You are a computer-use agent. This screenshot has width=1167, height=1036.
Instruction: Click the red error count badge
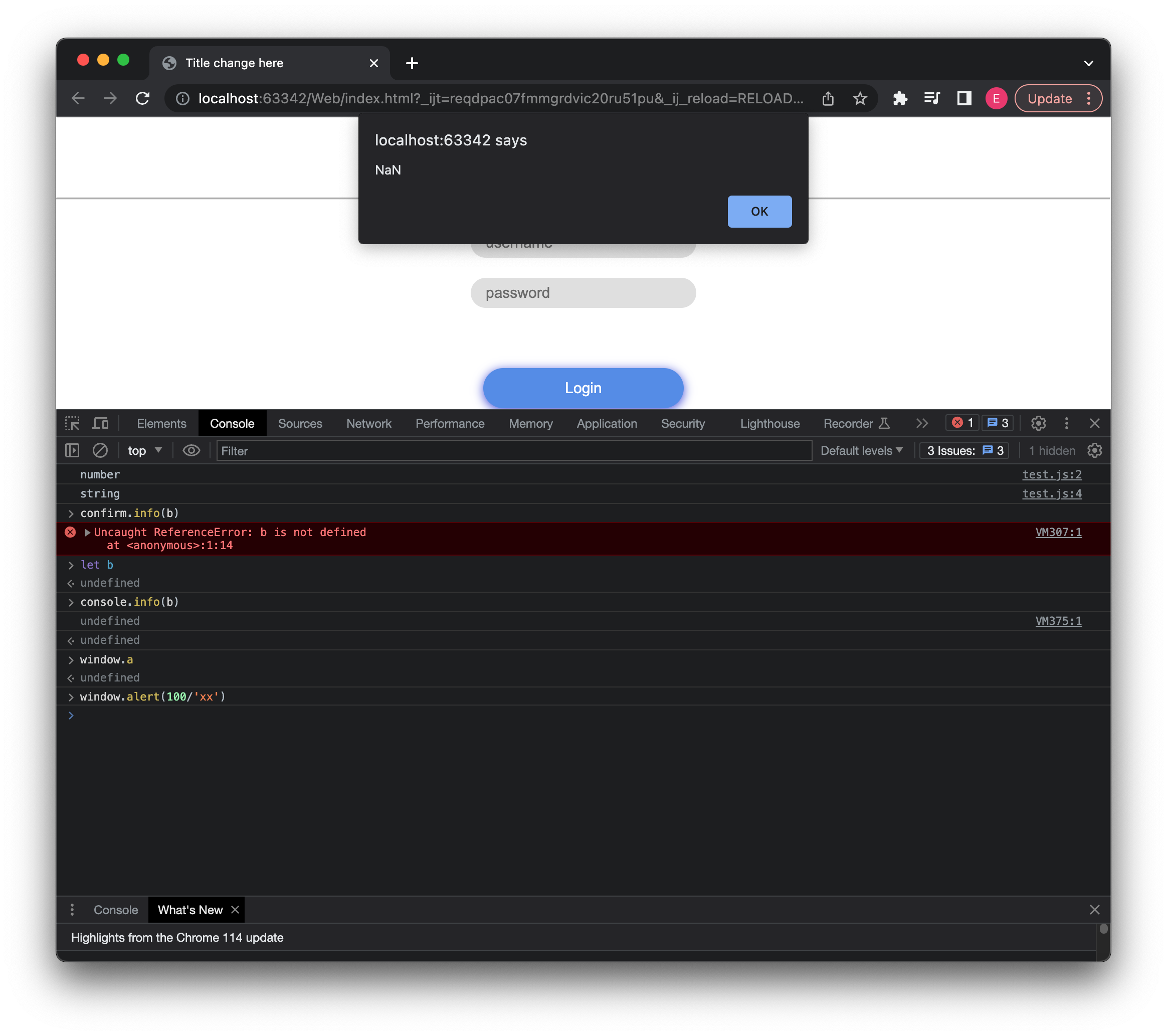[x=962, y=423]
